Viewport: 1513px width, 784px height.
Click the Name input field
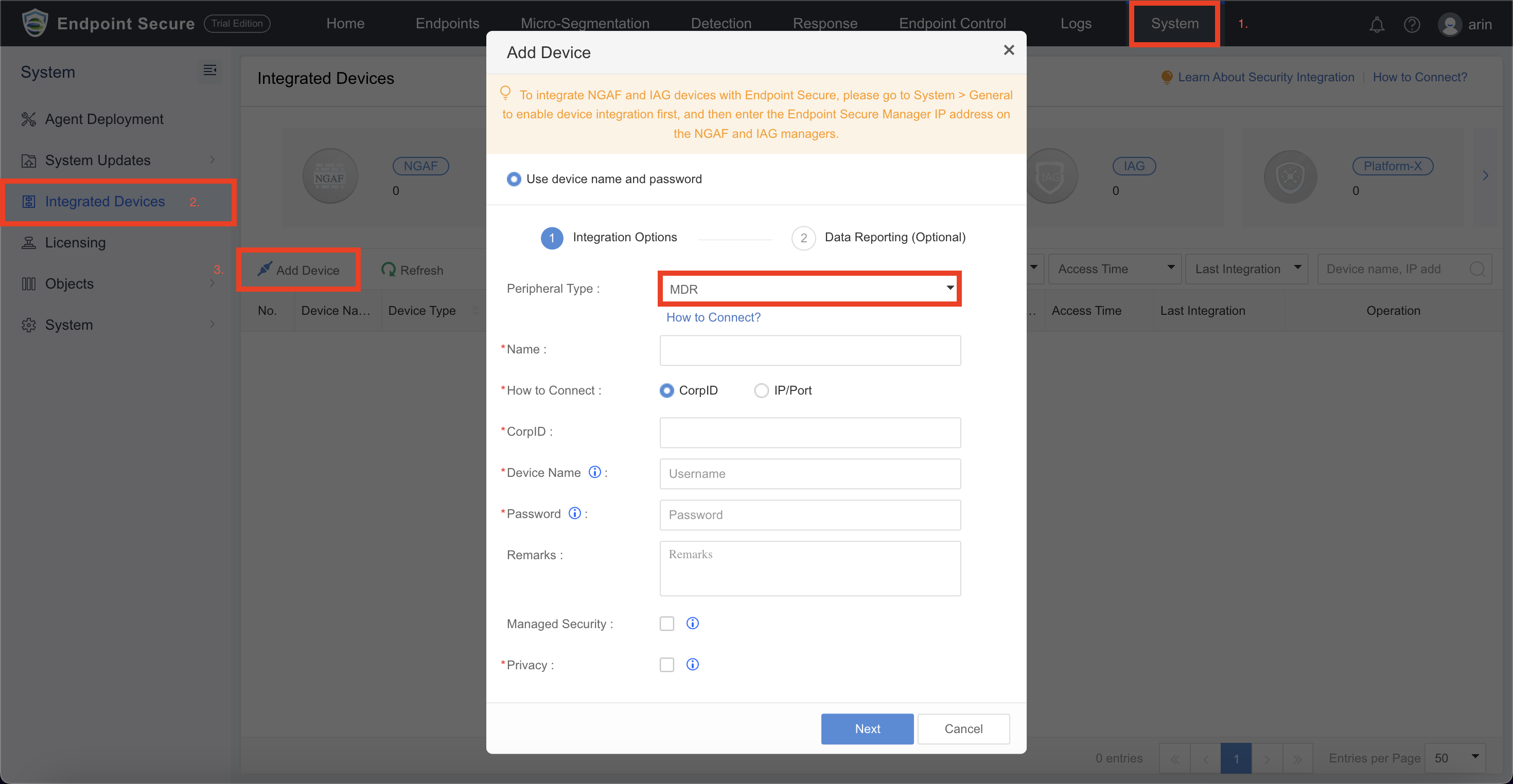pos(810,350)
